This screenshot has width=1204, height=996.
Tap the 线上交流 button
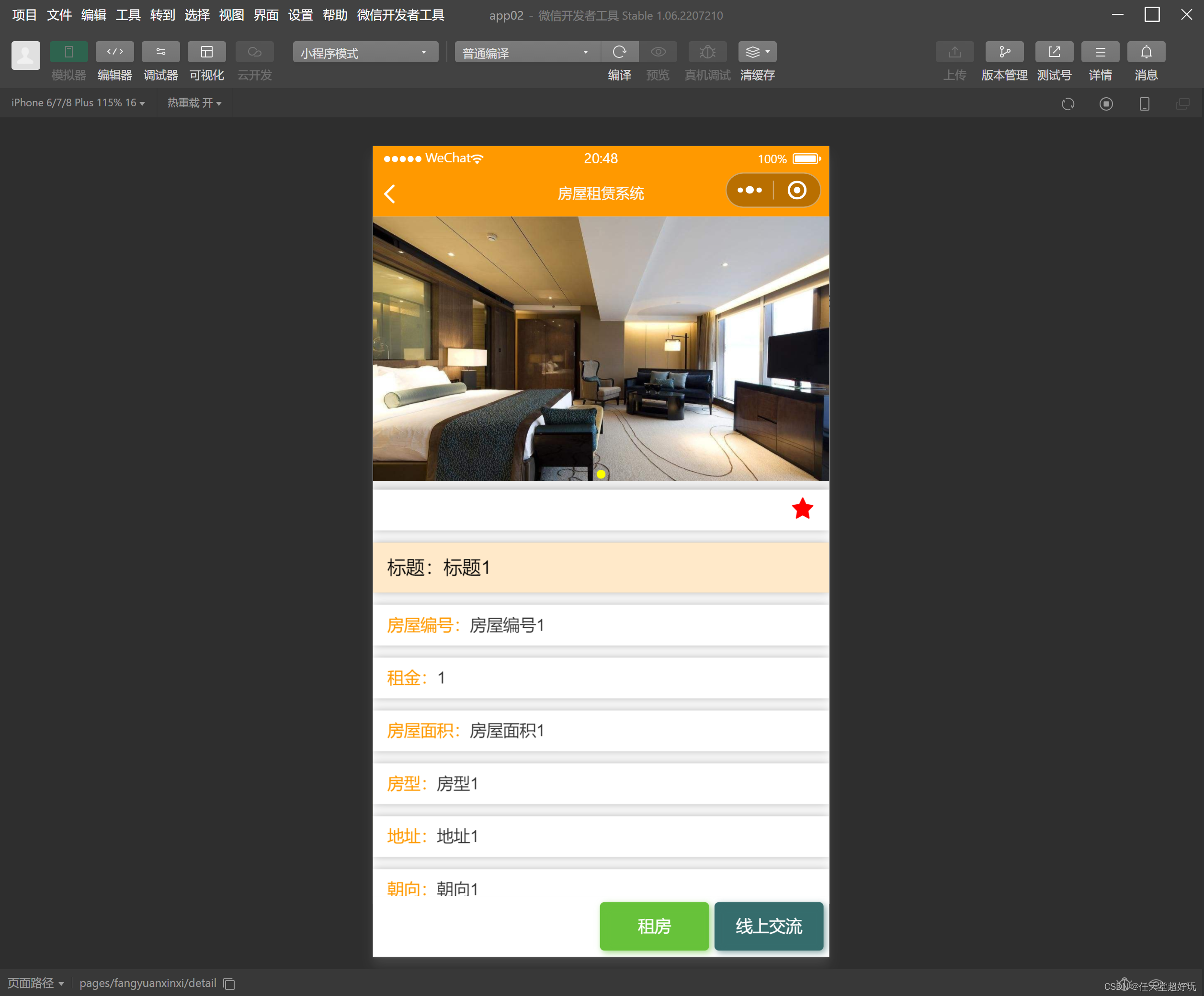[x=769, y=926]
